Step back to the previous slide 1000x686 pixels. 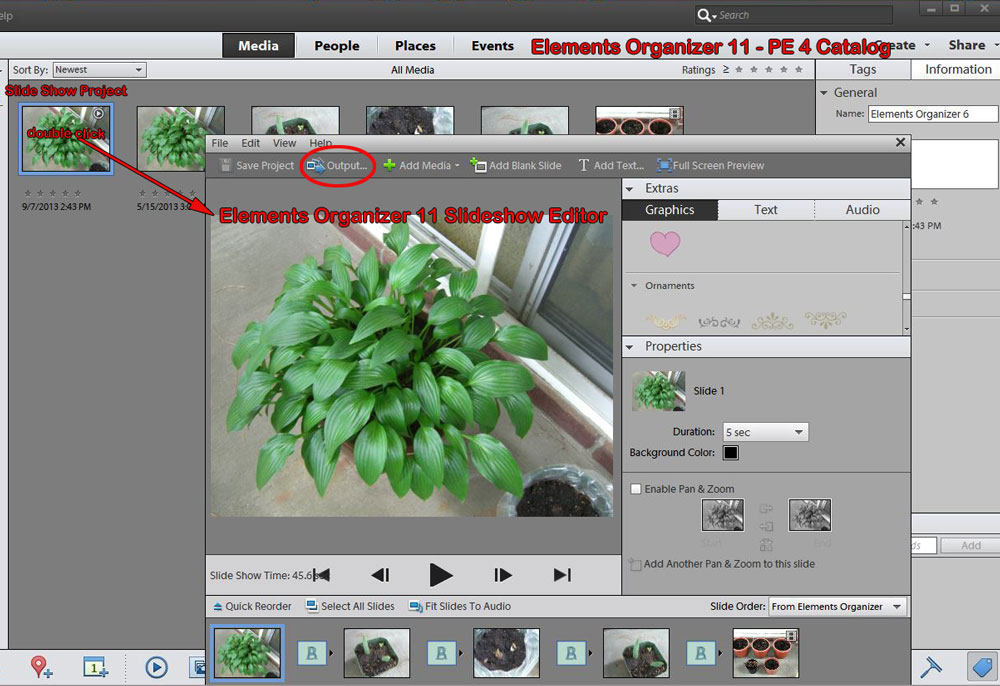pyautogui.click(x=381, y=575)
